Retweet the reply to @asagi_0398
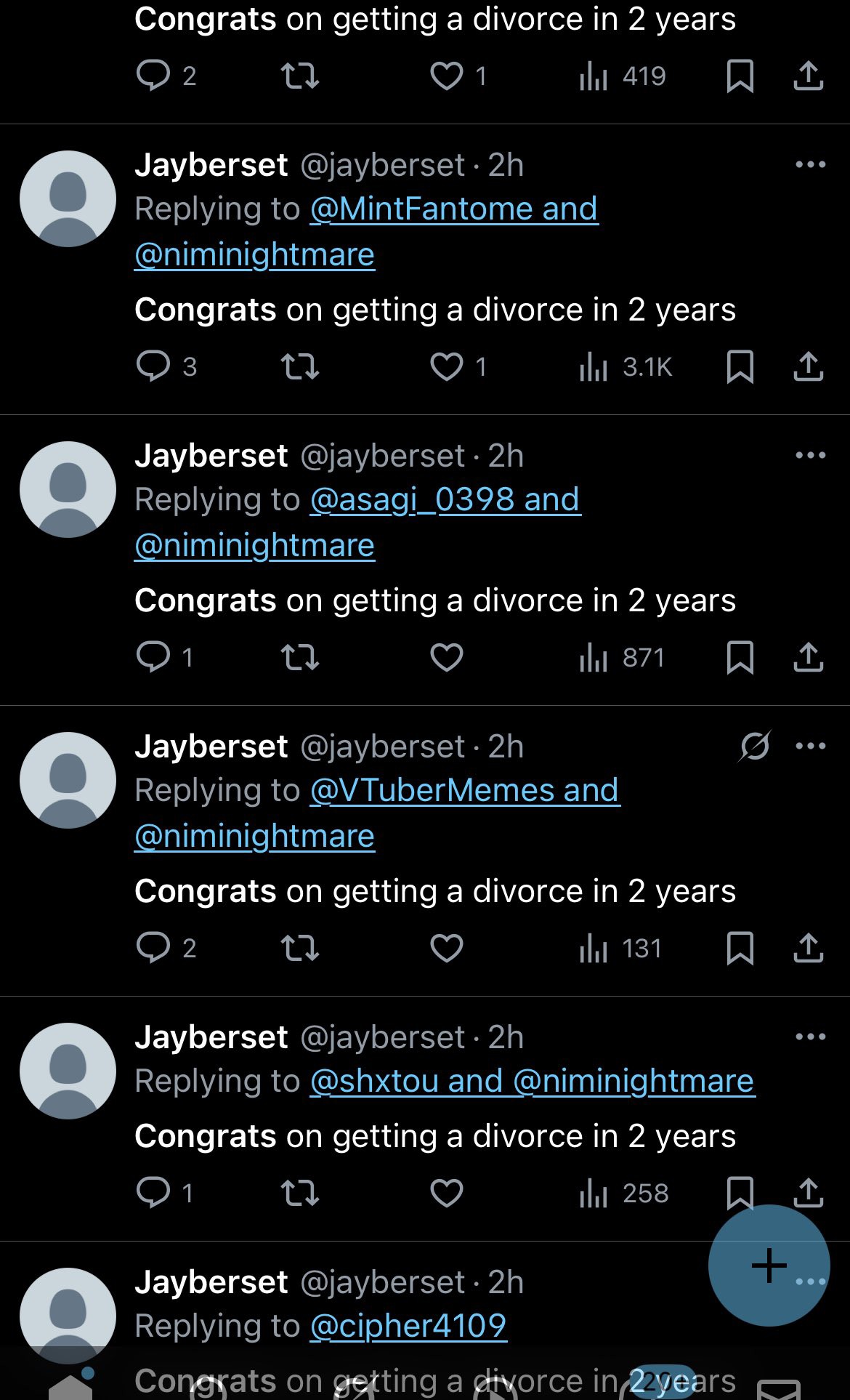The width and height of the screenshot is (850, 1400). [x=300, y=657]
